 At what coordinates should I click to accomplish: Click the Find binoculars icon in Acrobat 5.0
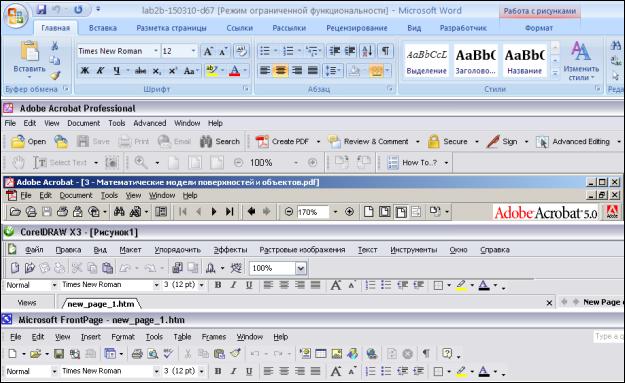coord(119,212)
